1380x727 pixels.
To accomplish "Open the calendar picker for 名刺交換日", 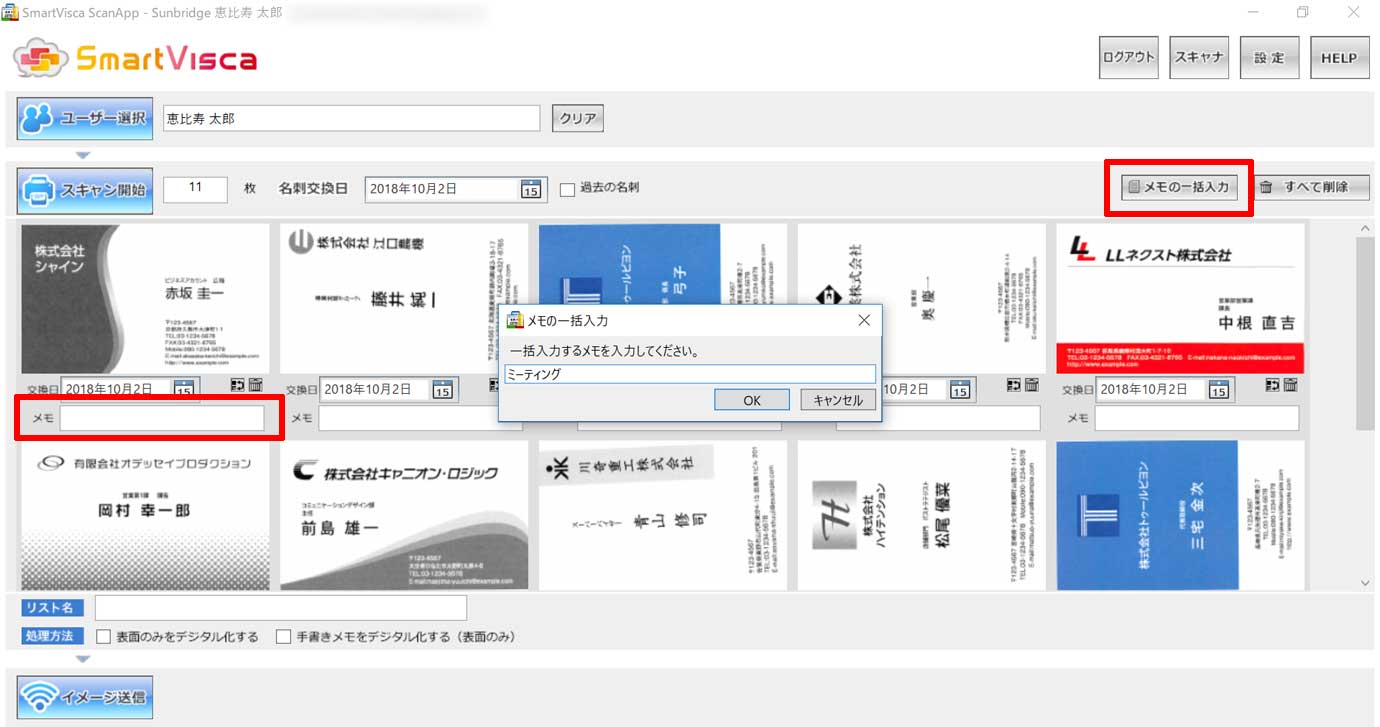I will (x=531, y=189).
